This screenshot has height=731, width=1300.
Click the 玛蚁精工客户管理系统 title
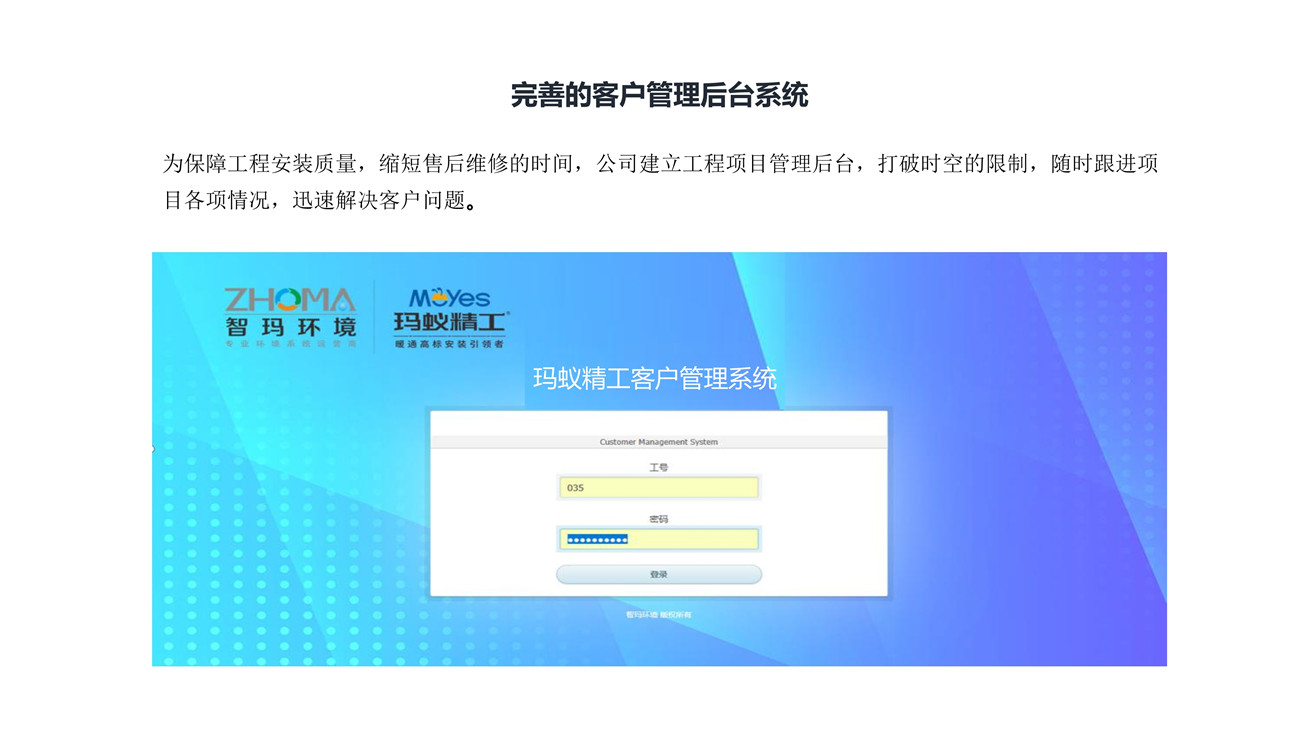click(x=655, y=379)
